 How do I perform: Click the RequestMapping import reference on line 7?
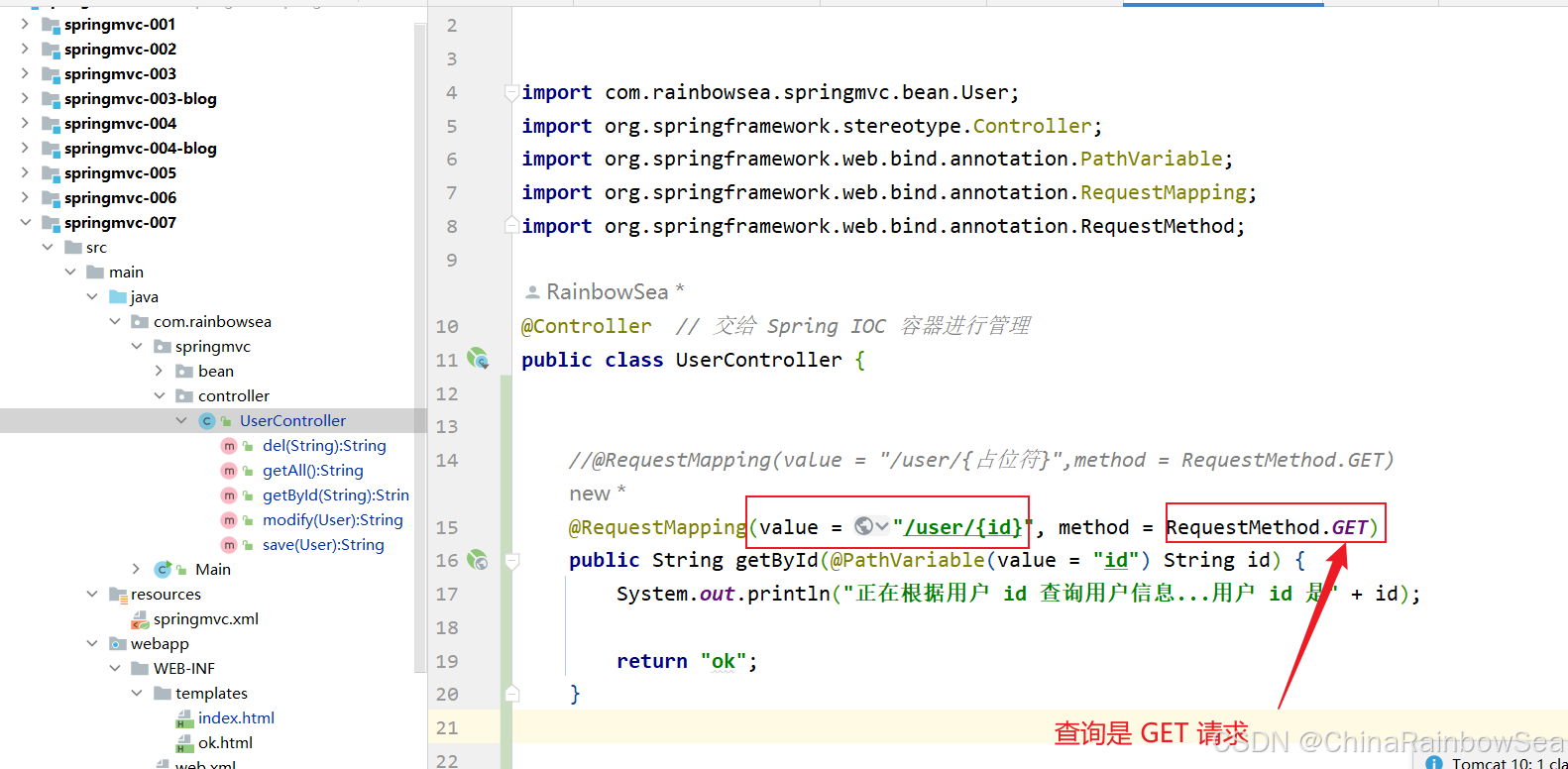pos(1164,192)
